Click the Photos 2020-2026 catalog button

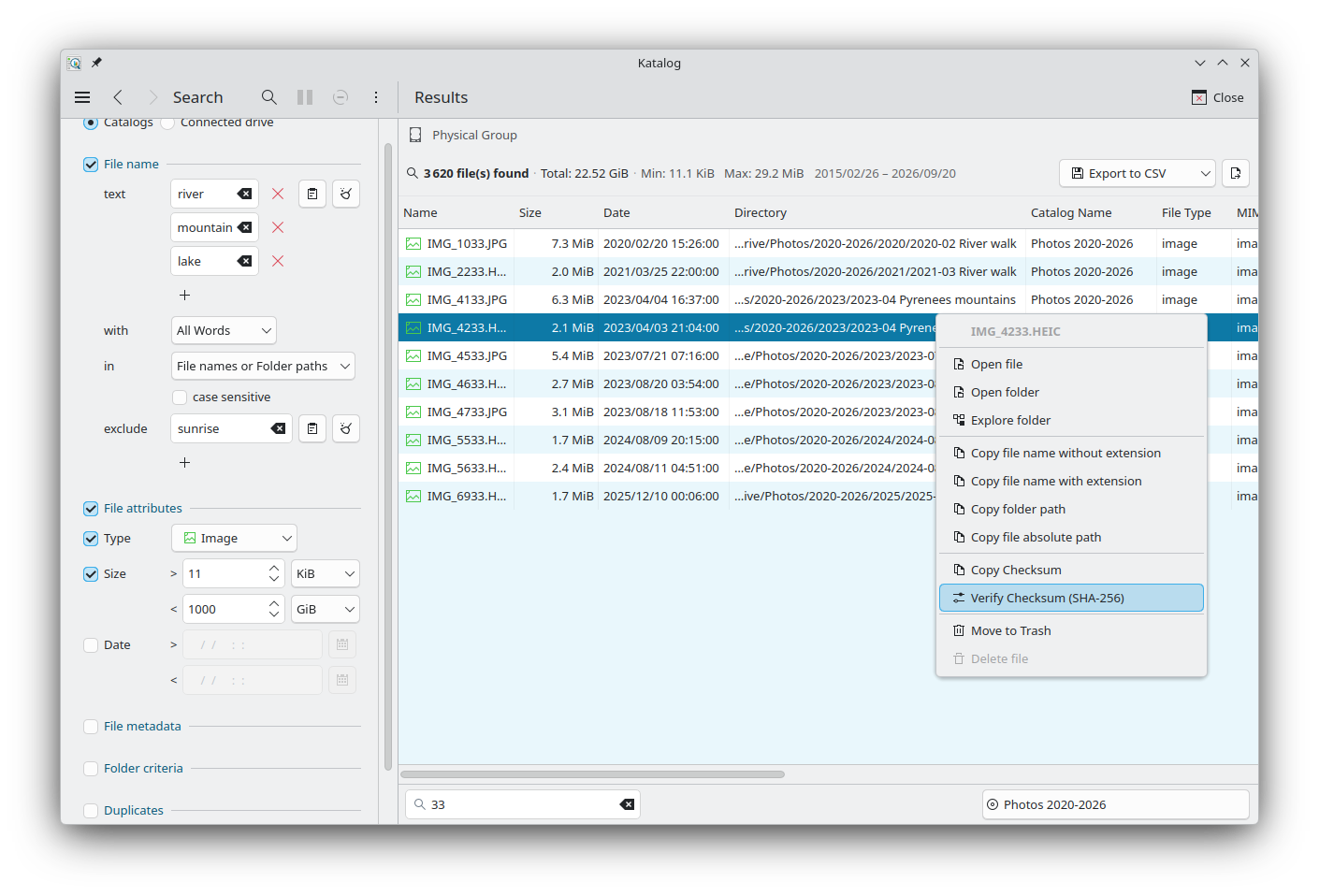click(x=1116, y=804)
